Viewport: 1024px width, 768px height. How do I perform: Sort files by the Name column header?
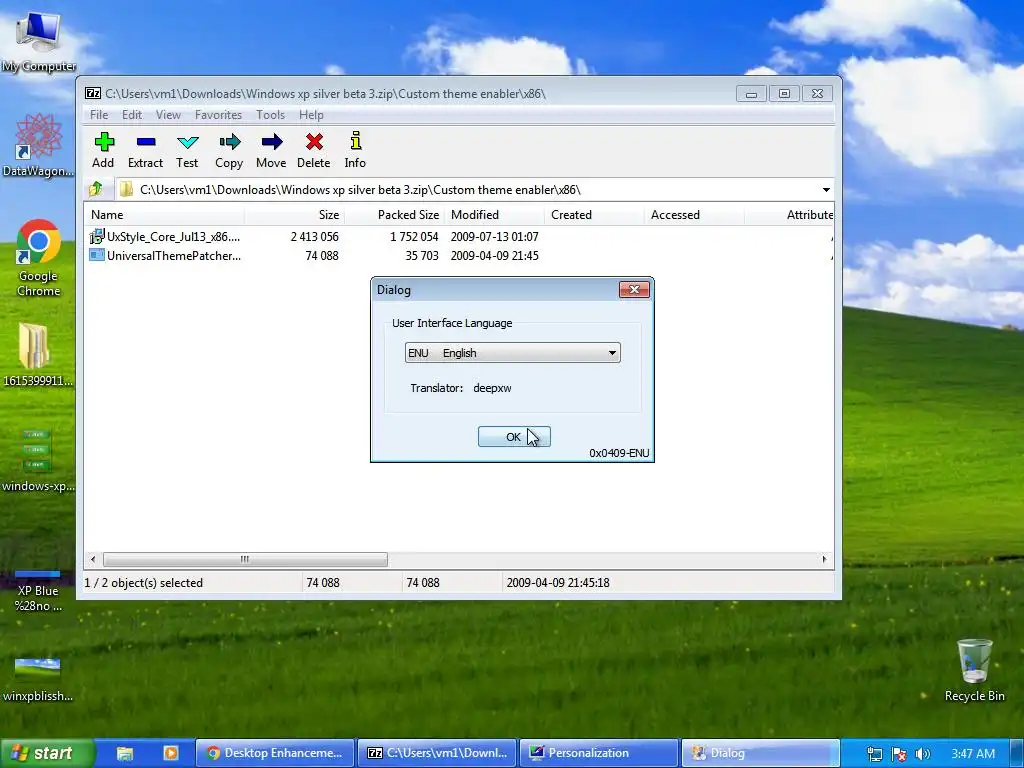[165, 215]
